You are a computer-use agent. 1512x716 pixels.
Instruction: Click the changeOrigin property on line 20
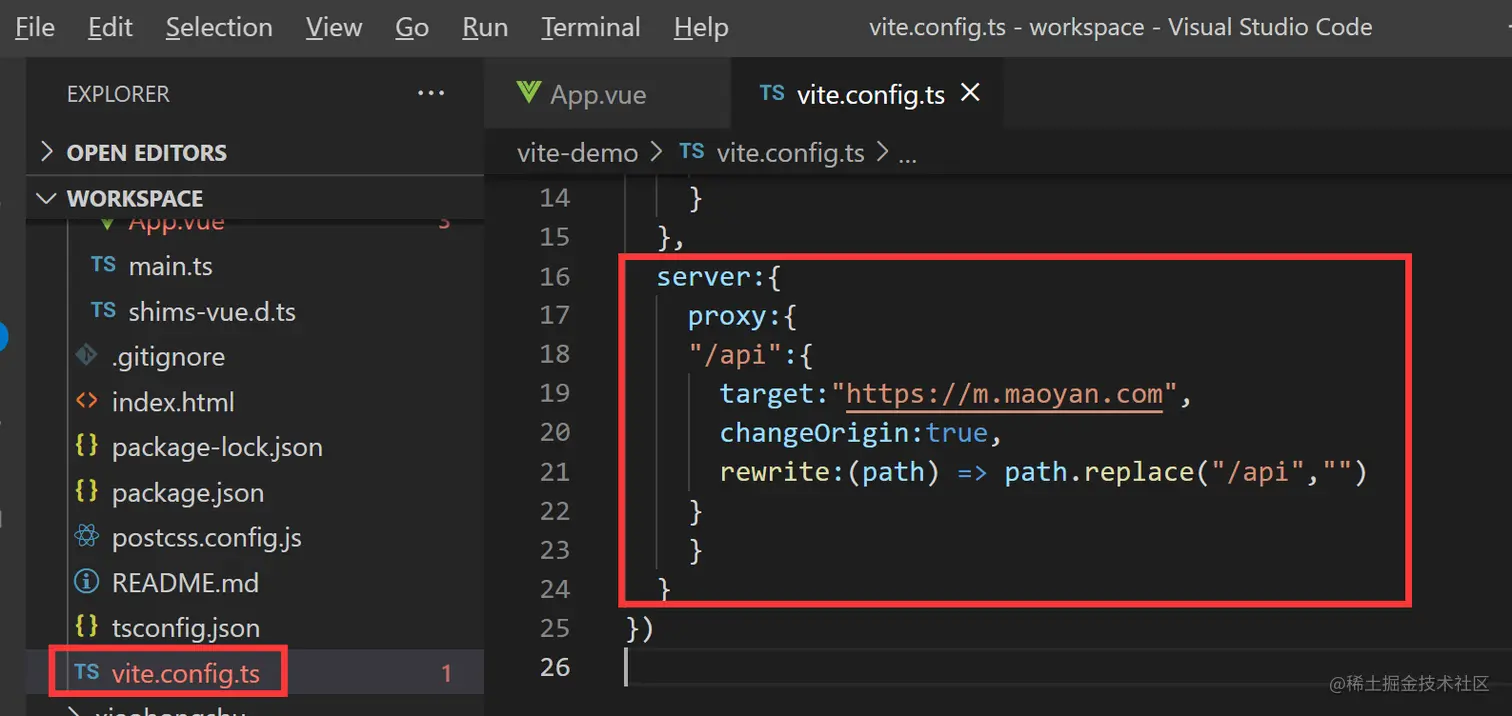(x=815, y=432)
